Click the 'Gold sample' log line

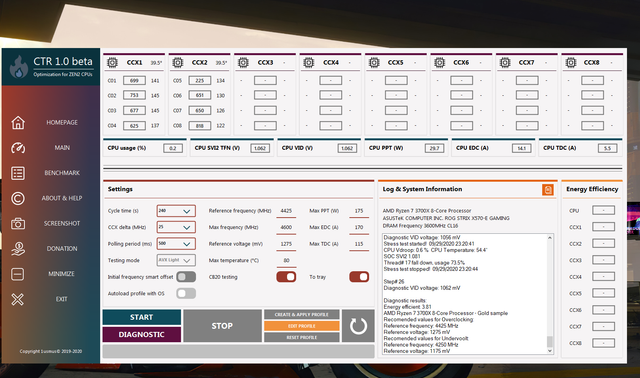(446, 313)
